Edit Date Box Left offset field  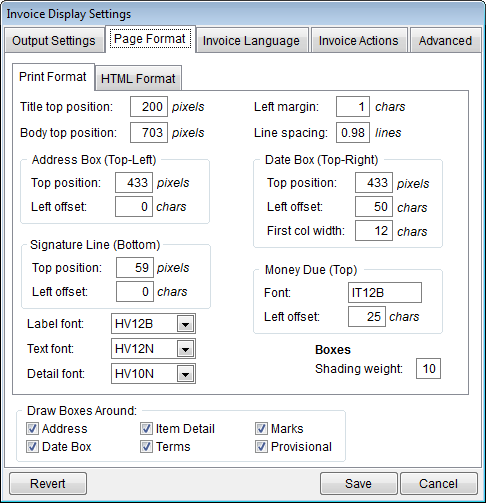click(374, 207)
